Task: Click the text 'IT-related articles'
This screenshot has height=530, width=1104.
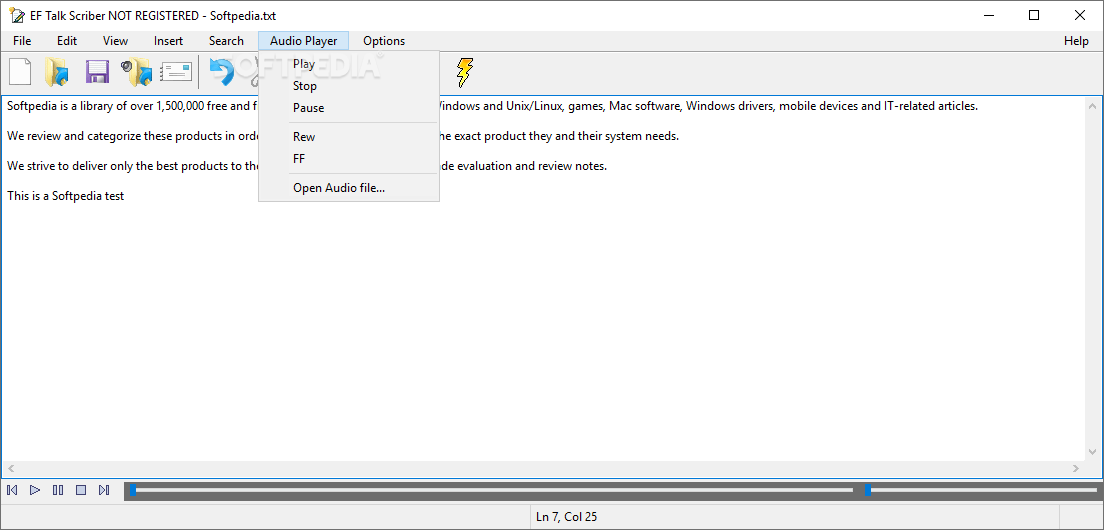Action: [931, 107]
